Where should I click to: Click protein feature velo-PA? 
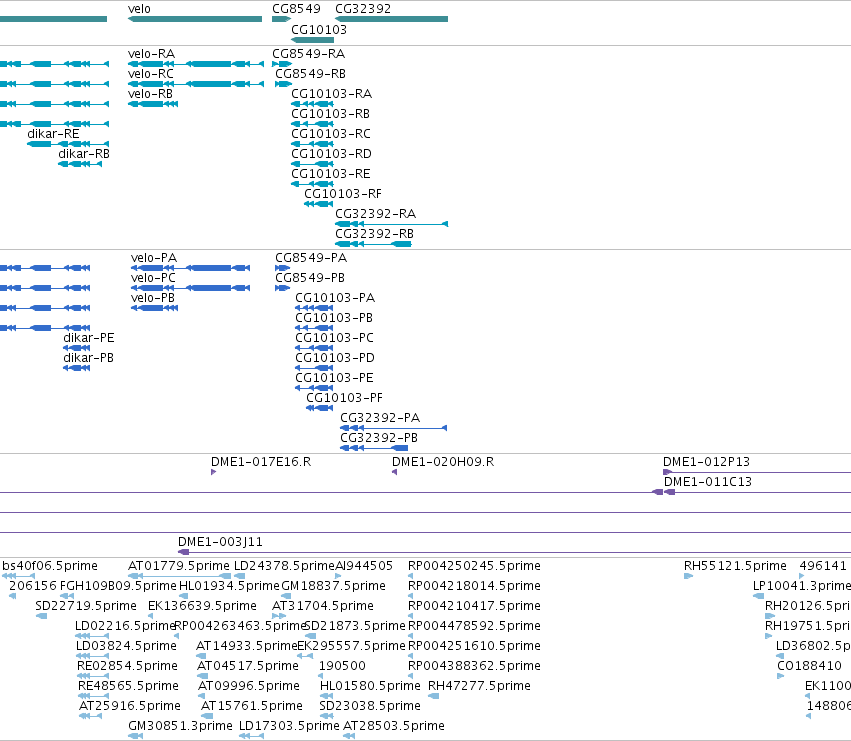click(190, 268)
